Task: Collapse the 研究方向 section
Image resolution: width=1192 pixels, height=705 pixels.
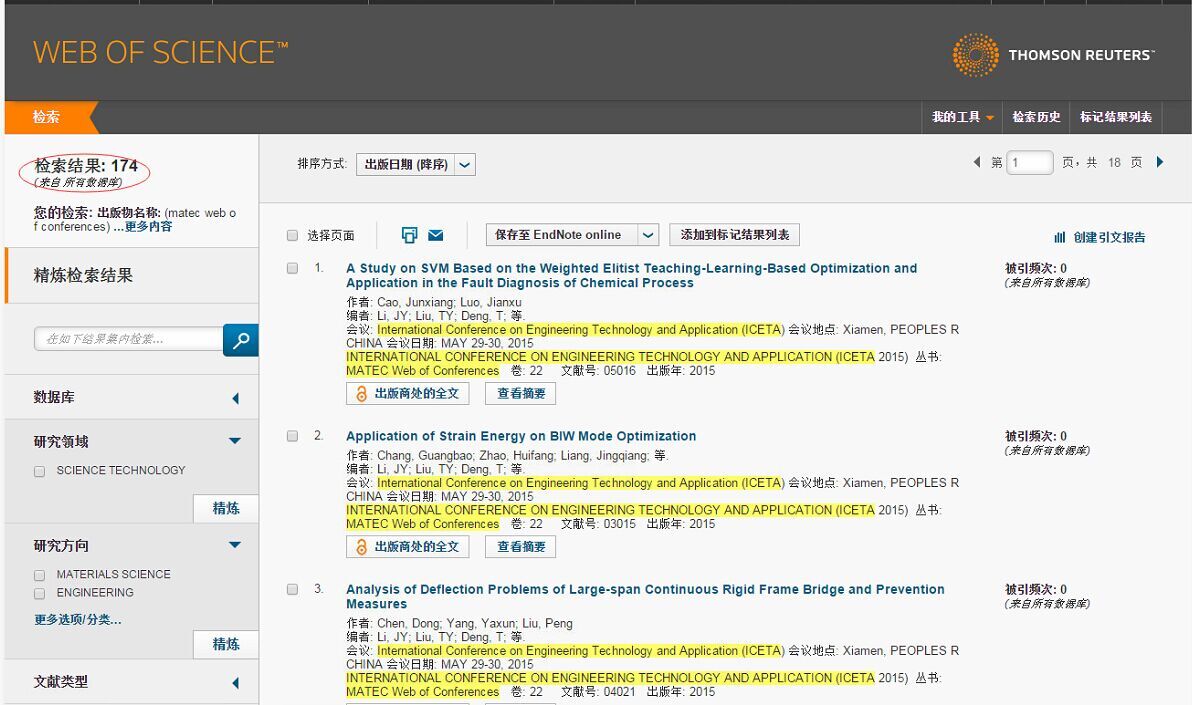Action: (235, 545)
